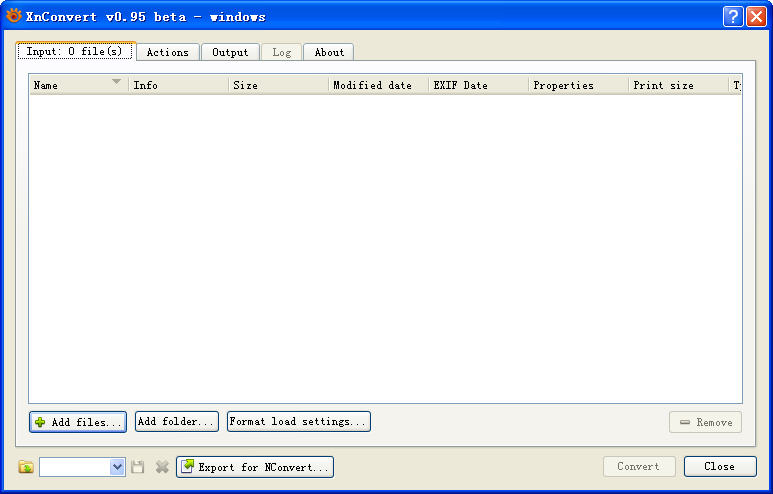The image size is (773, 494).
Task: Switch to the Actions tab
Action: click(168, 52)
